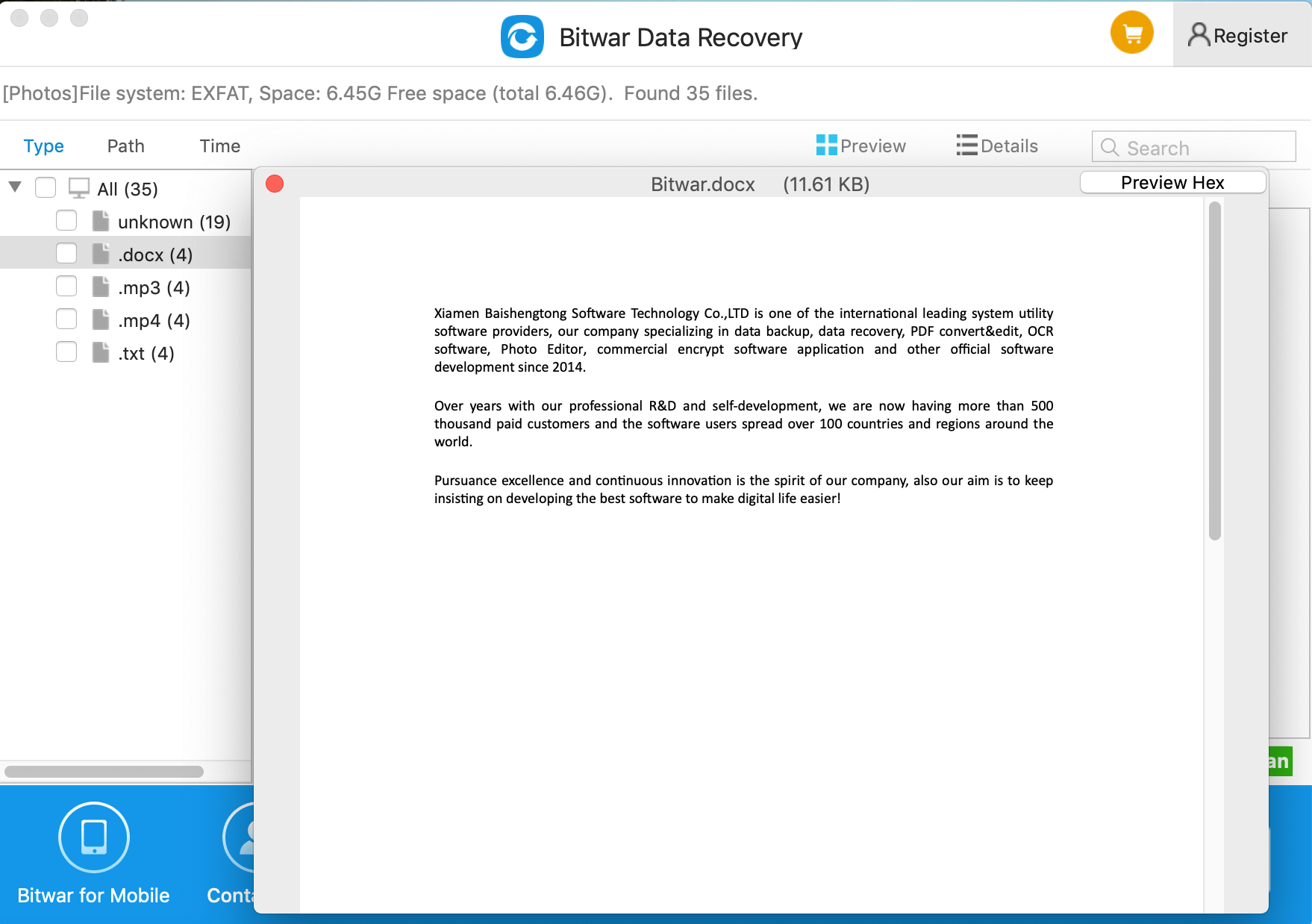Click the (11.61 KB) file size text
Viewport: 1312px width, 924px height.
pos(826,184)
